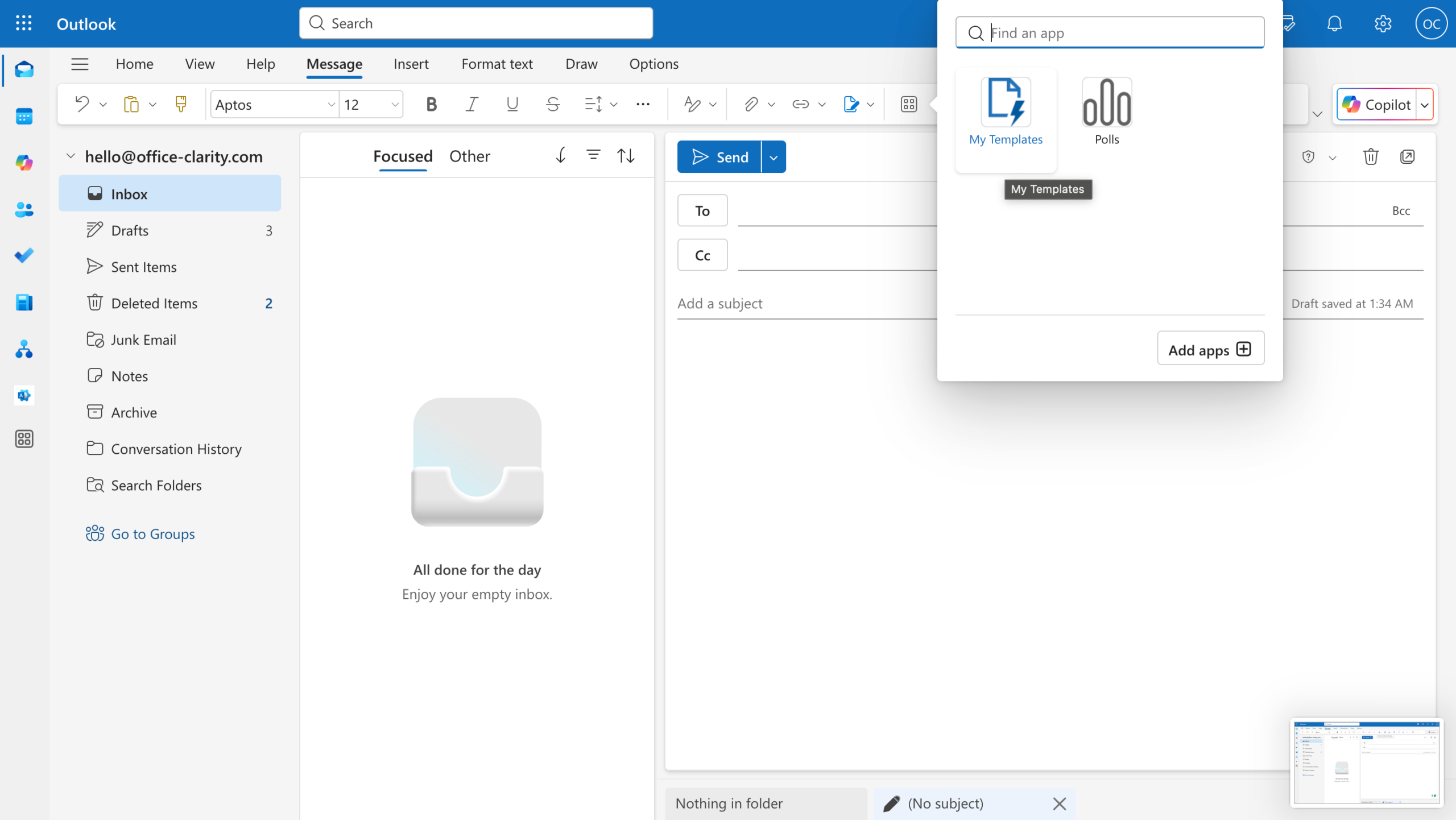The width and height of the screenshot is (1456, 820).
Task: Click the attach file paperclip icon
Action: [751, 104]
